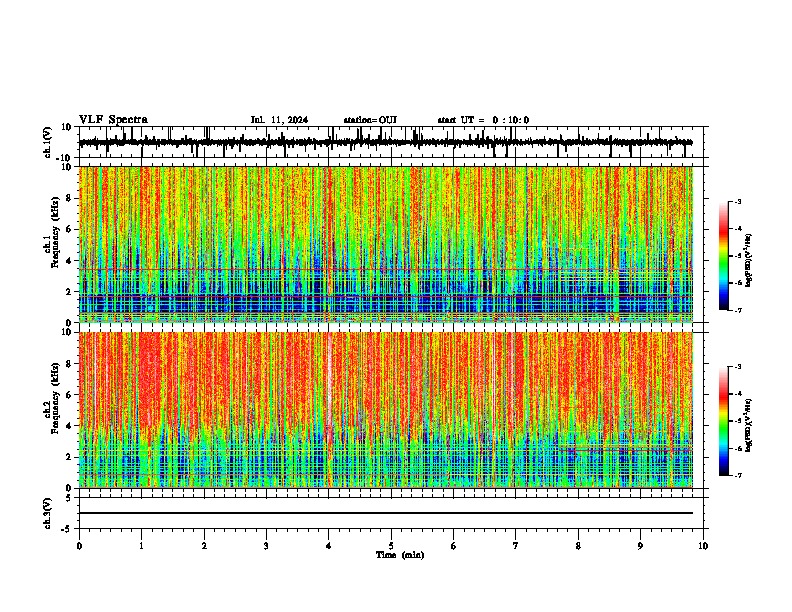Click the ch.2 color bar '-7' label
This screenshot has height=612, width=792.
click(x=737, y=475)
